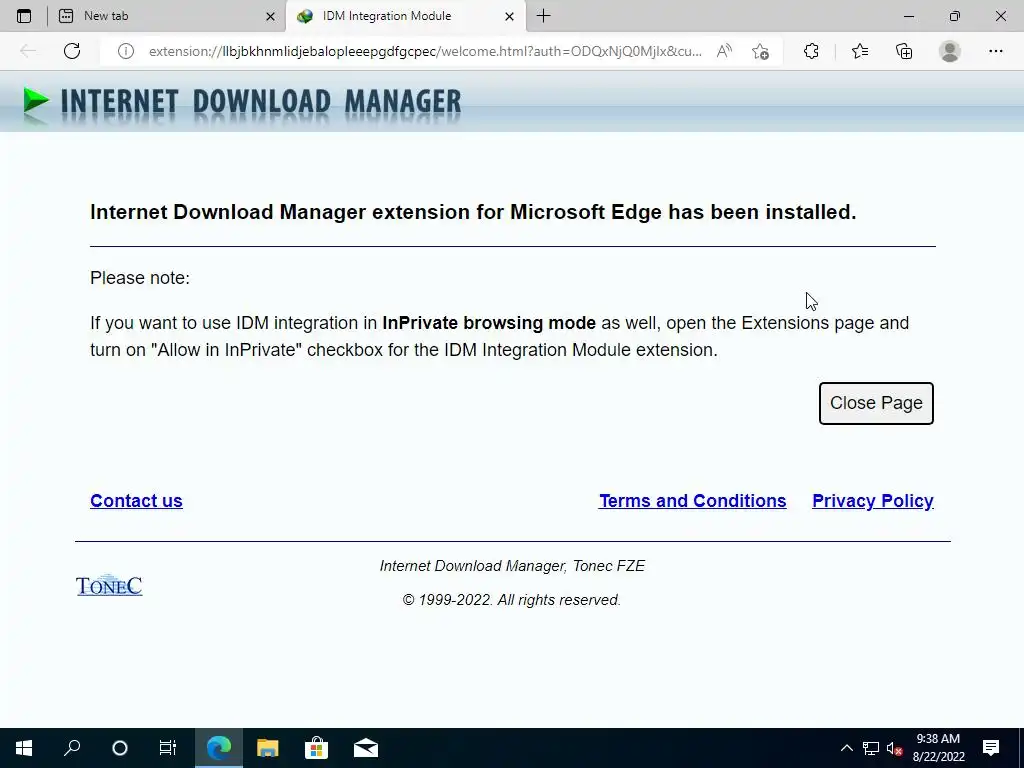Open the taskbar search magnifier

tap(72, 748)
